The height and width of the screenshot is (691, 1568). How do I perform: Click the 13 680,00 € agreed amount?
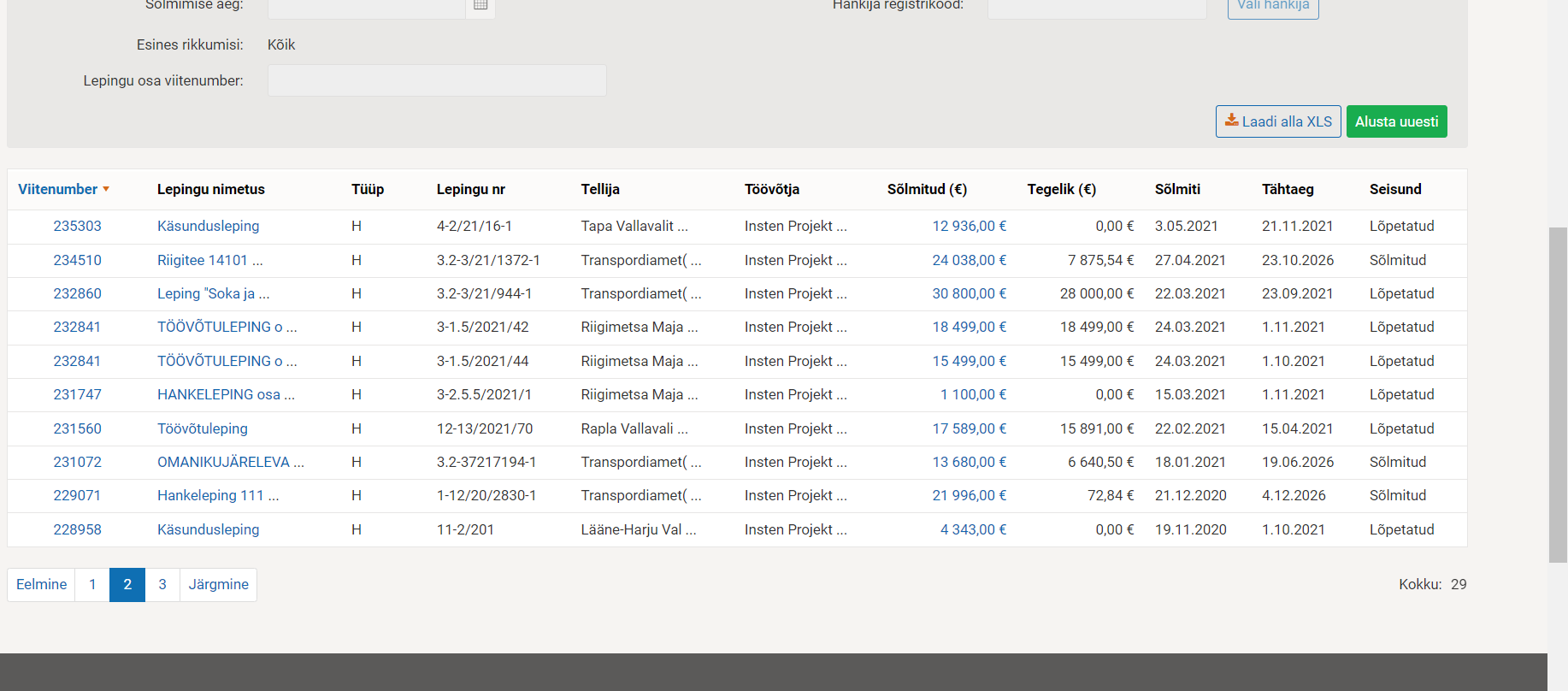[970, 462]
